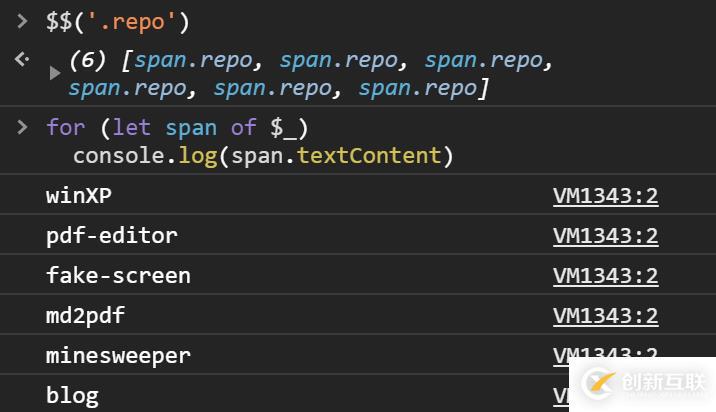Screen dimensions: 716x412
Task: Select the md2pdf log entry
Action: pos(85,316)
